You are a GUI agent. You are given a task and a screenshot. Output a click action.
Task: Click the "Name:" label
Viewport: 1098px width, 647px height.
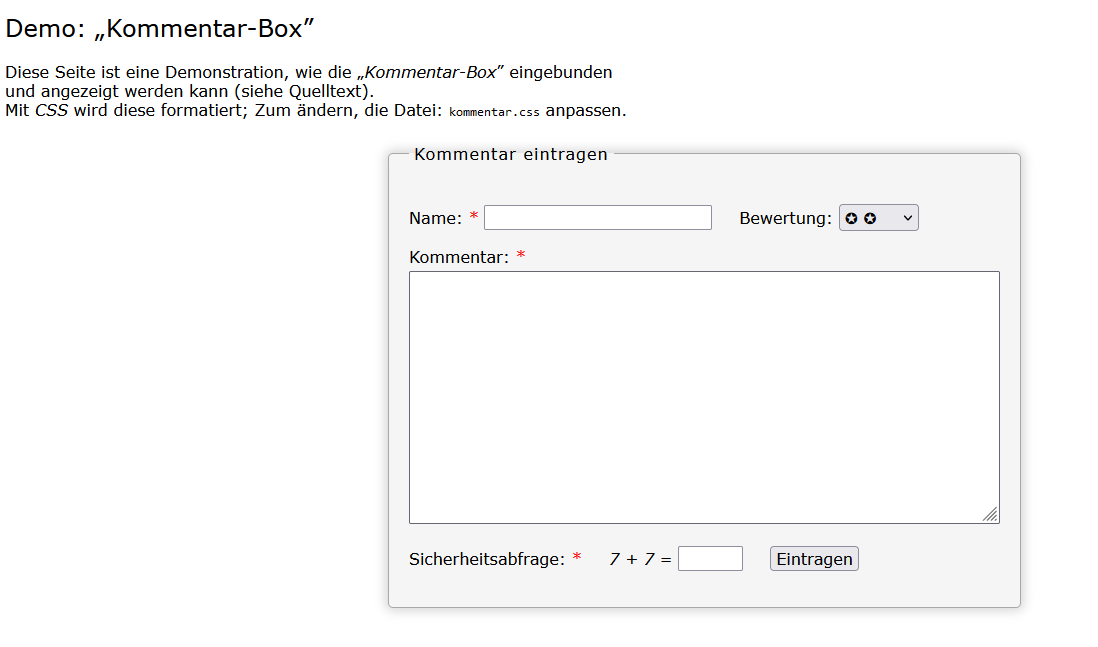click(435, 218)
